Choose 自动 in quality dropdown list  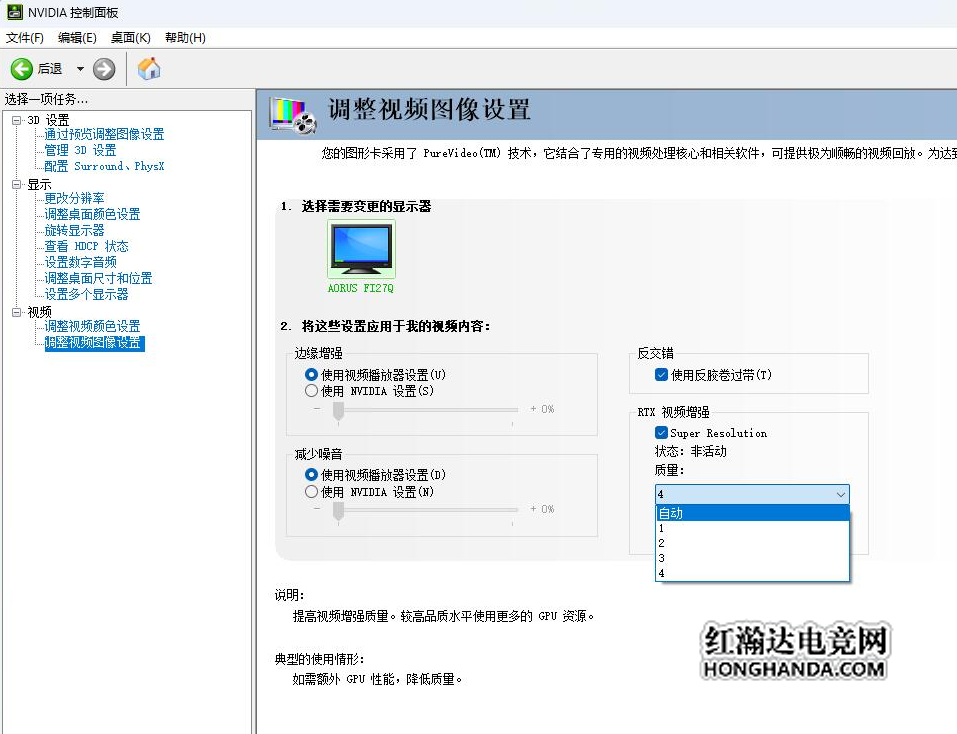752,513
